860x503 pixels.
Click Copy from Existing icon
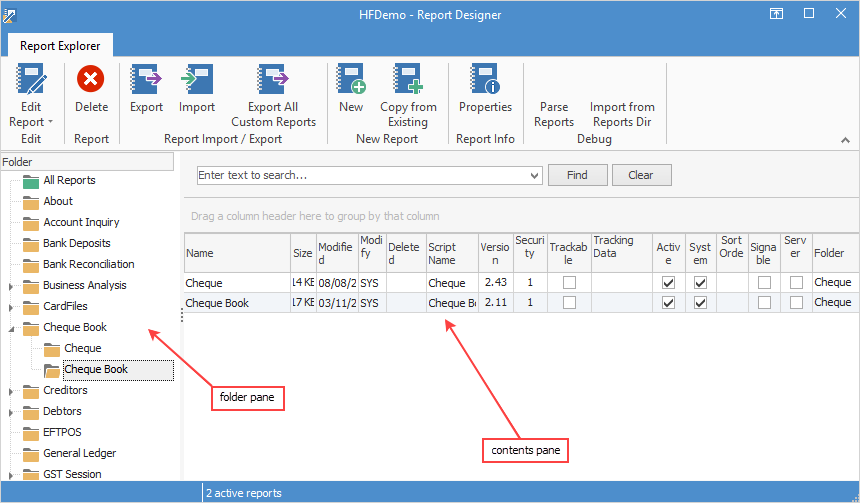point(408,79)
